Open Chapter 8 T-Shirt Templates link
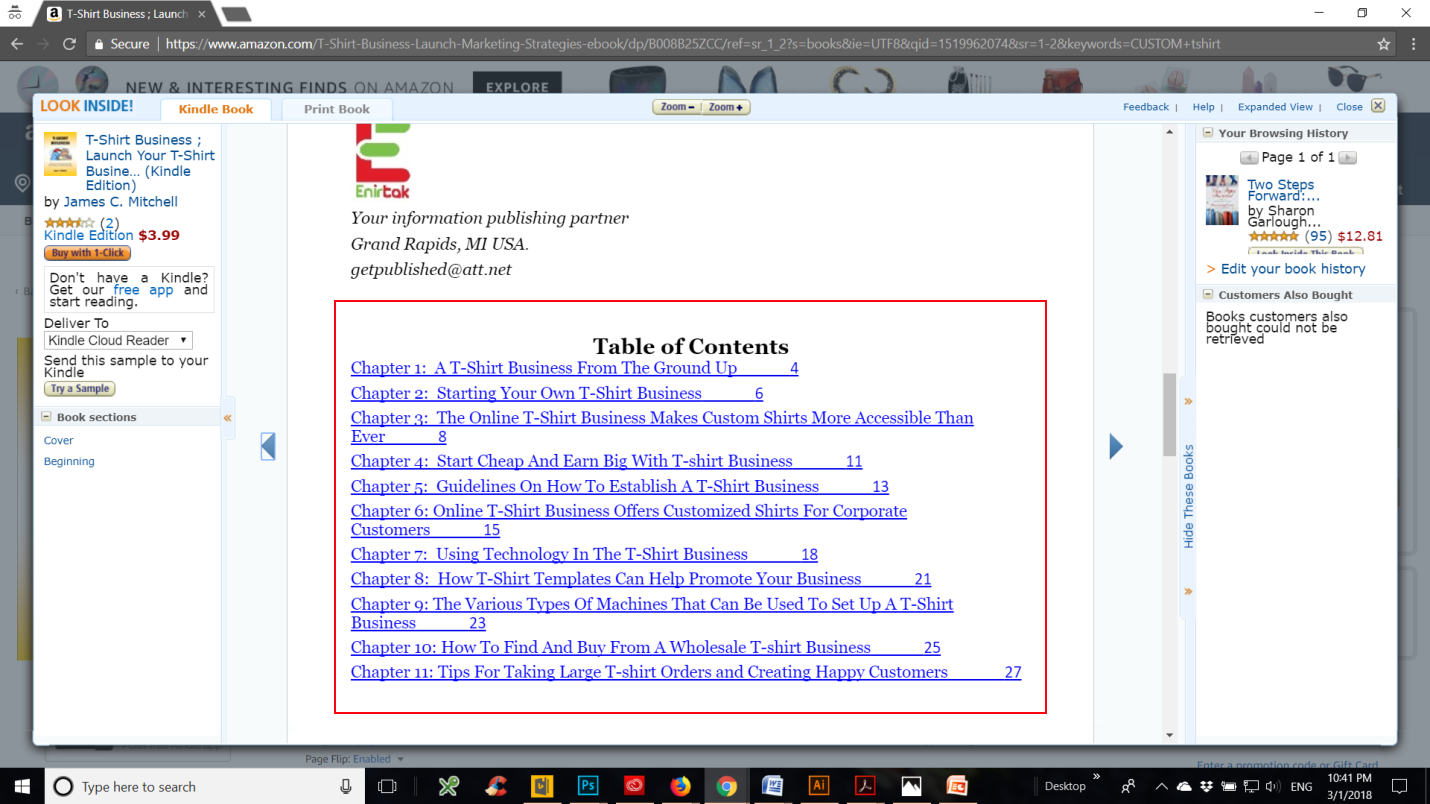1430x804 pixels. coord(641,579)
